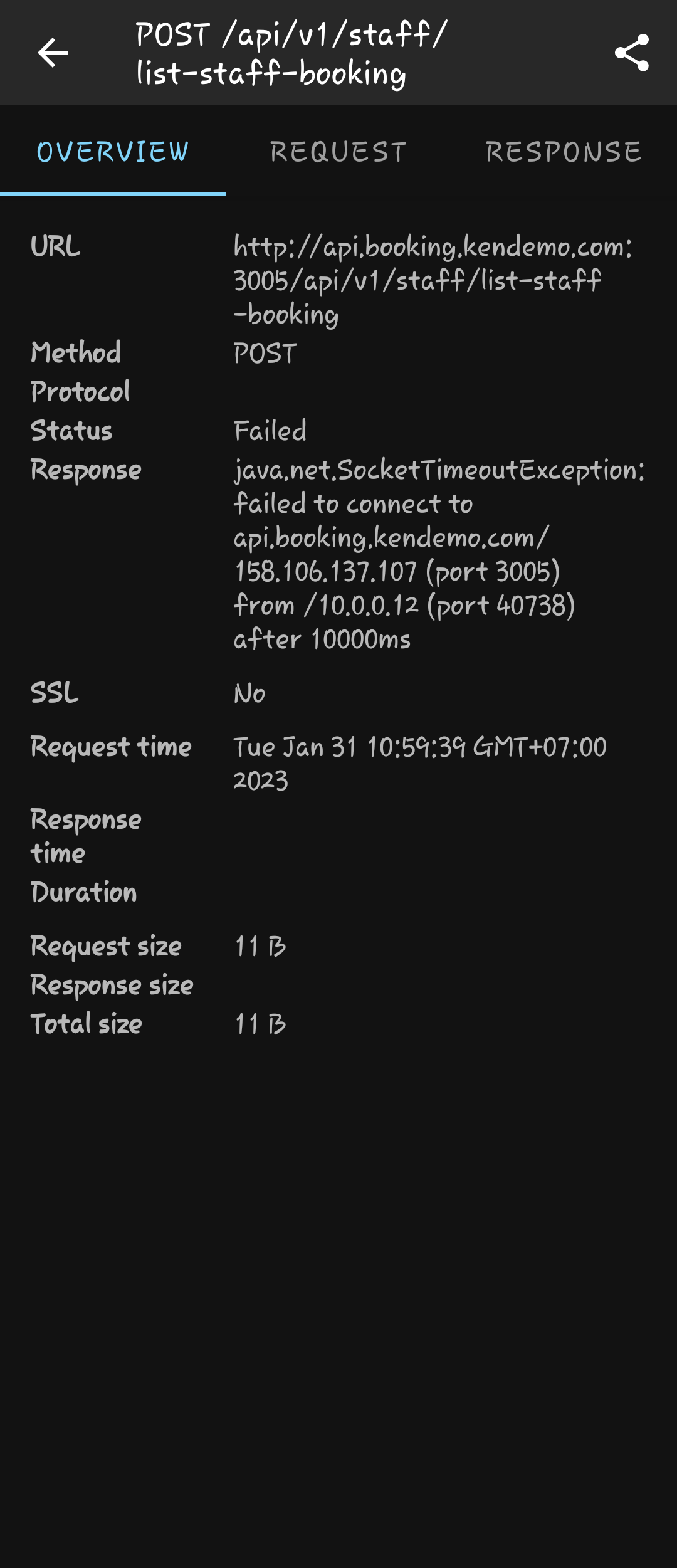Click the request URL value
The width and height of the screenshot is (677, 1568).
point(433,280)
